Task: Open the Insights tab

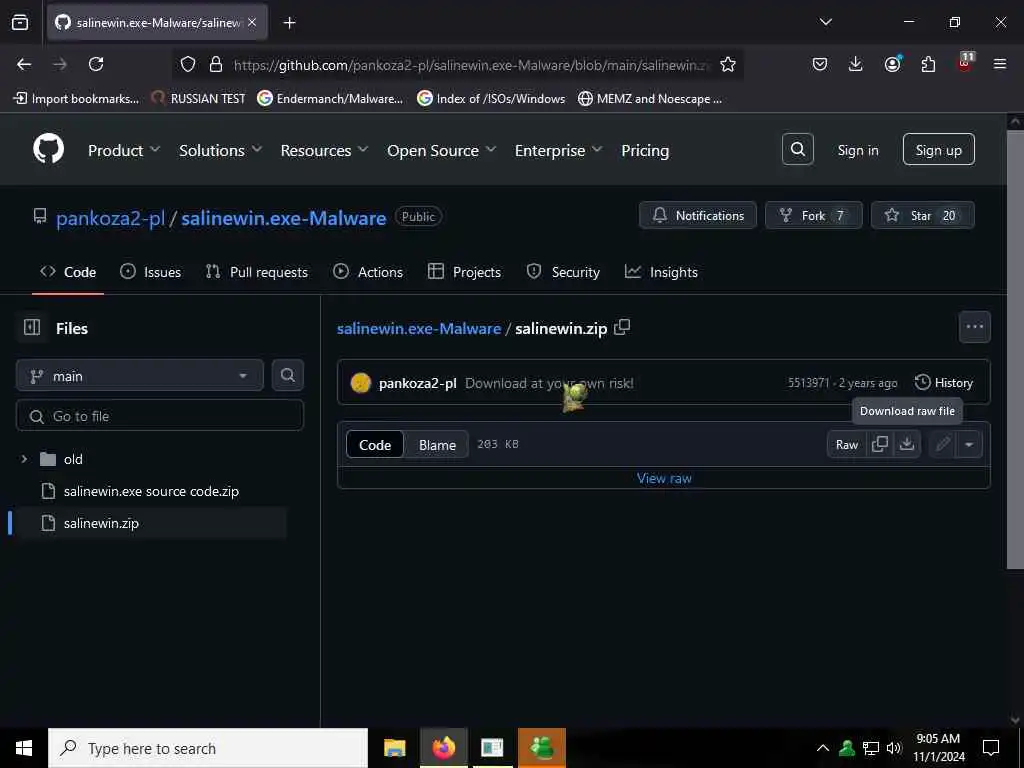Action: pos(661,272)
